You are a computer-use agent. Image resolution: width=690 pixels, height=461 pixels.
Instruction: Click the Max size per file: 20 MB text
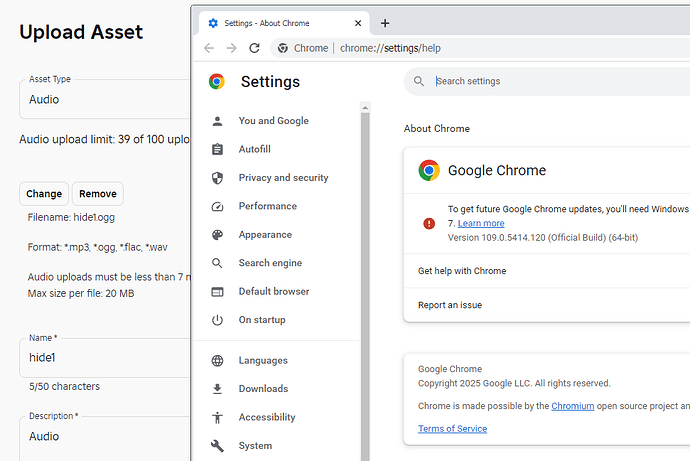[81, 293]
